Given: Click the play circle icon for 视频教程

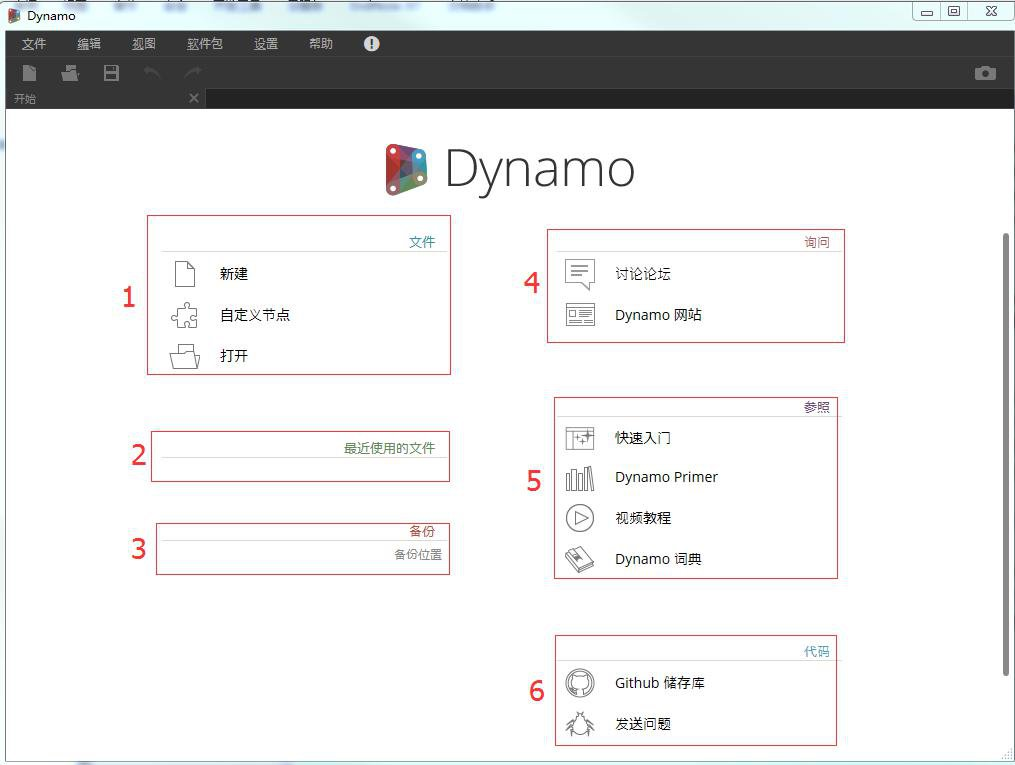Looking at the screenshot, I should tap(580, 518).
